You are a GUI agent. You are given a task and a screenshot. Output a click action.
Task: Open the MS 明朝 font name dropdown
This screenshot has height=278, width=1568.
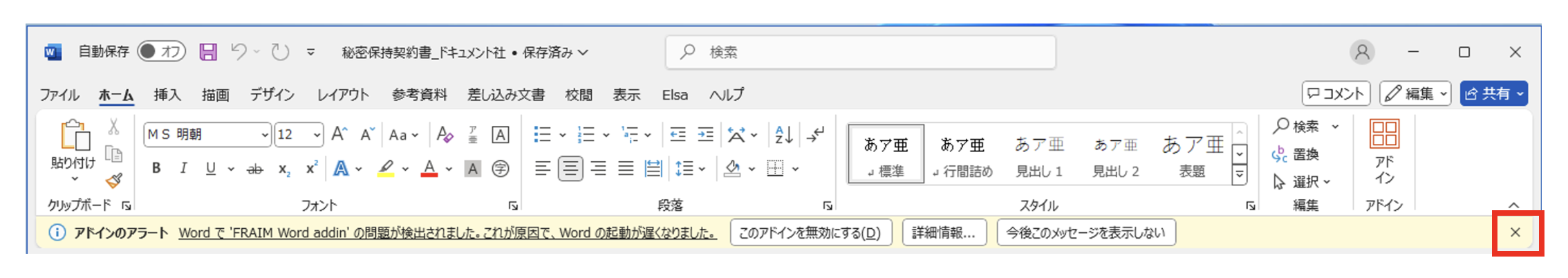point(265,135)
